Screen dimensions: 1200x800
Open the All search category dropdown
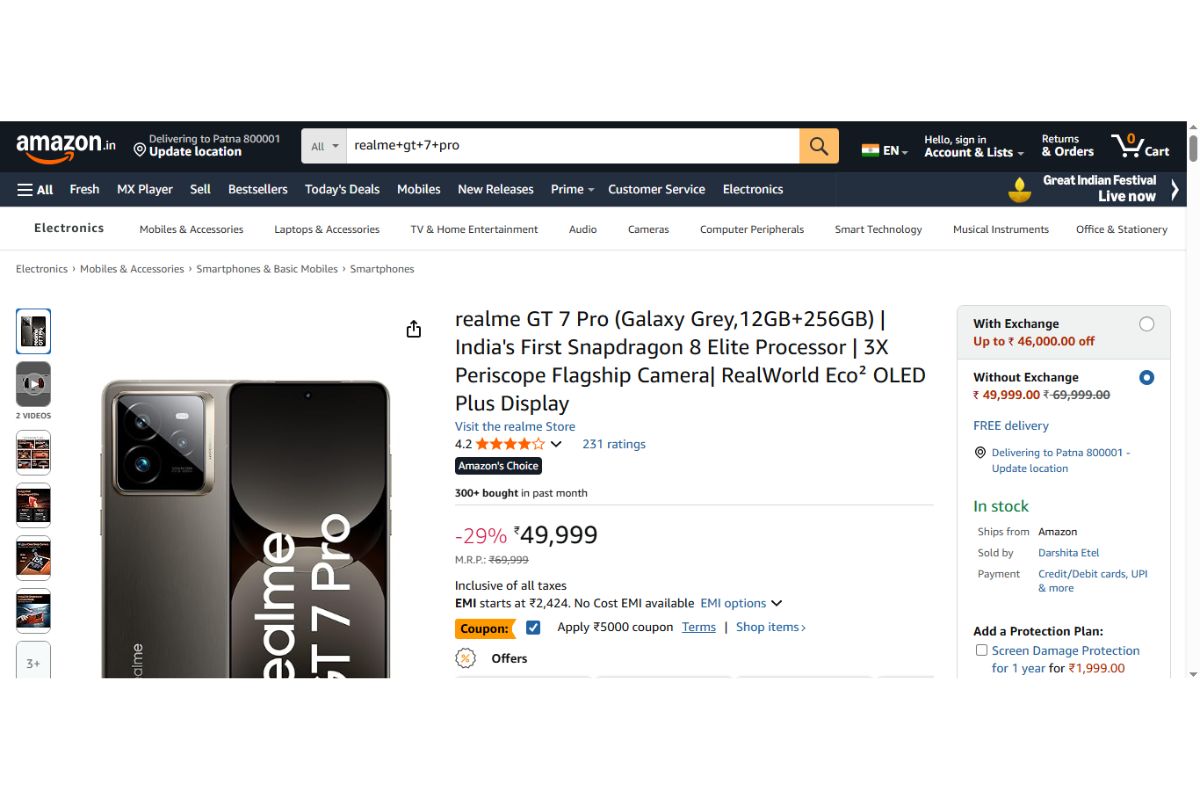click(322, 145)
